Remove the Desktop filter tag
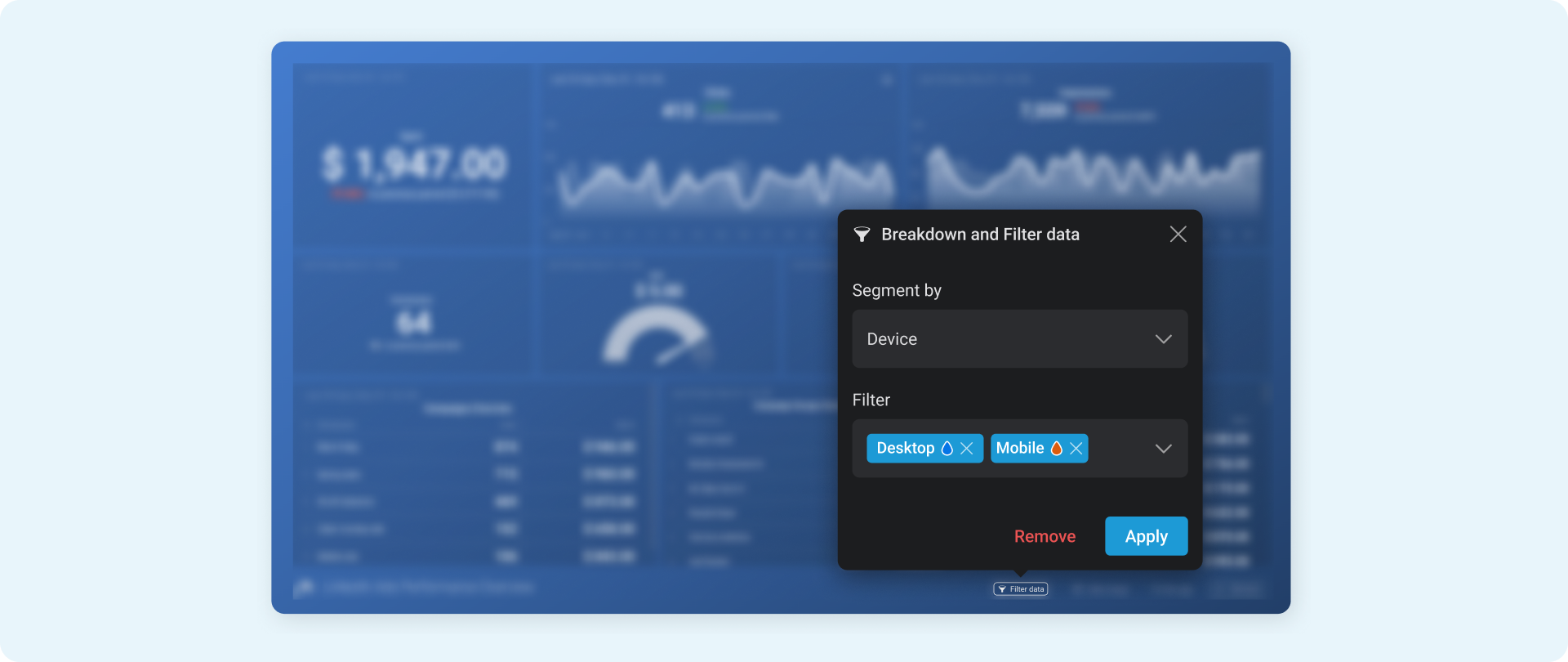The width and height of the screenshot is (1568, 662). [x=967, y=449]
